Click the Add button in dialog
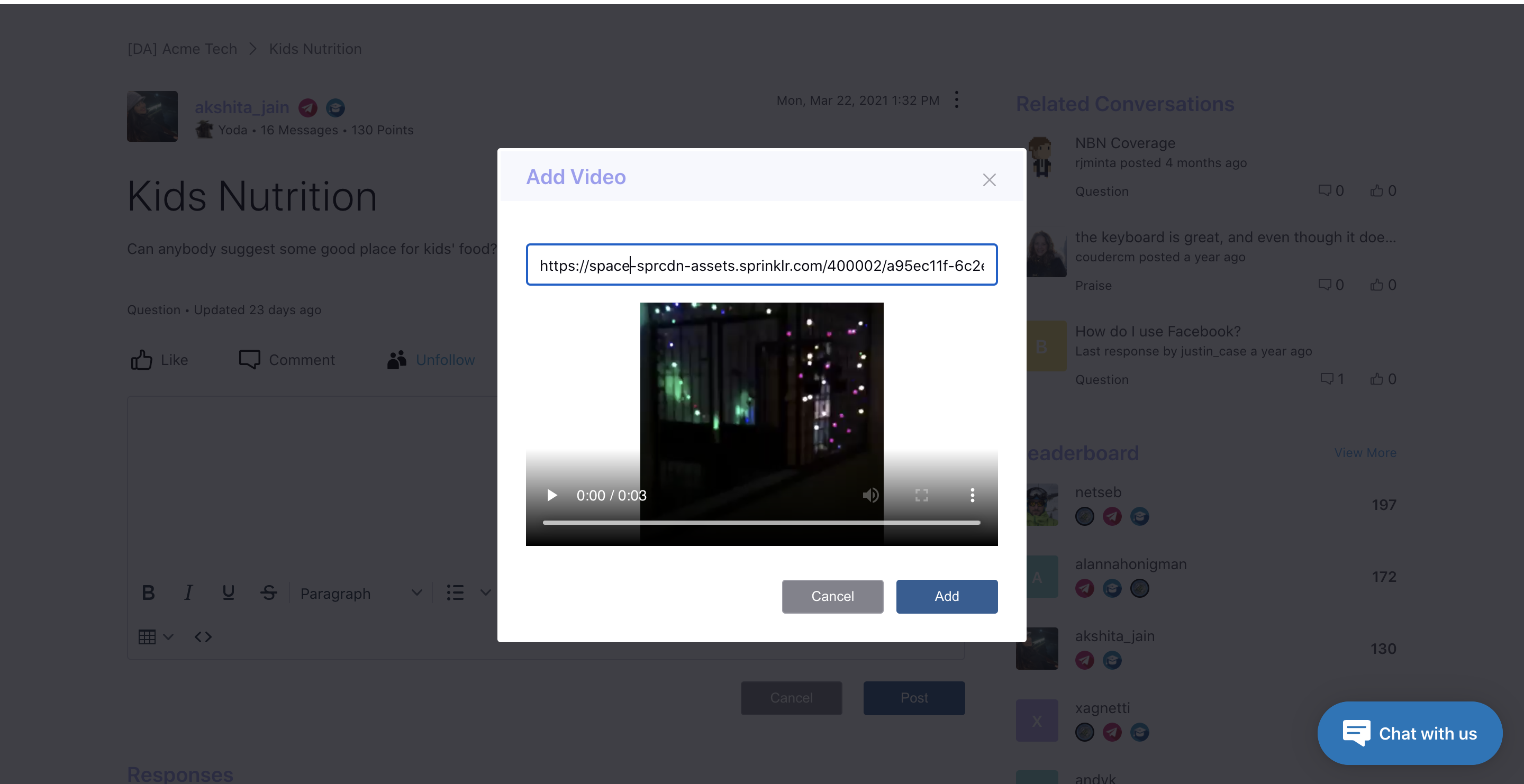This screenshot has width=1524, height=784. click(x=947, y=596)
